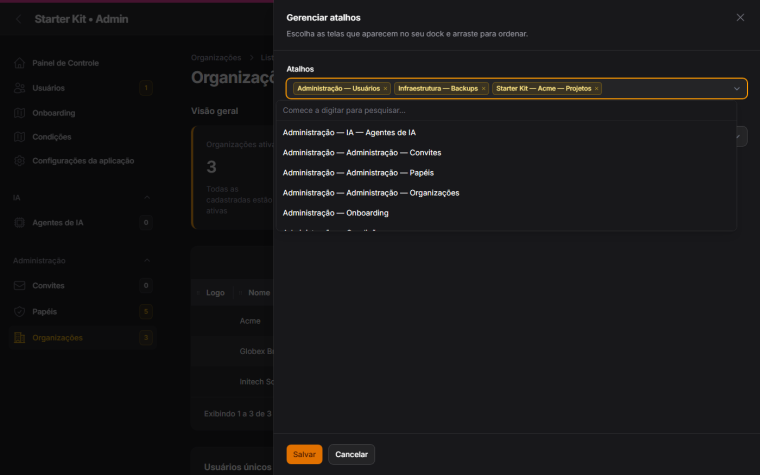Viewport: 760px width, 475px height.
Task: Click the Usuários sidebar icon
Action: click(19, 88)
